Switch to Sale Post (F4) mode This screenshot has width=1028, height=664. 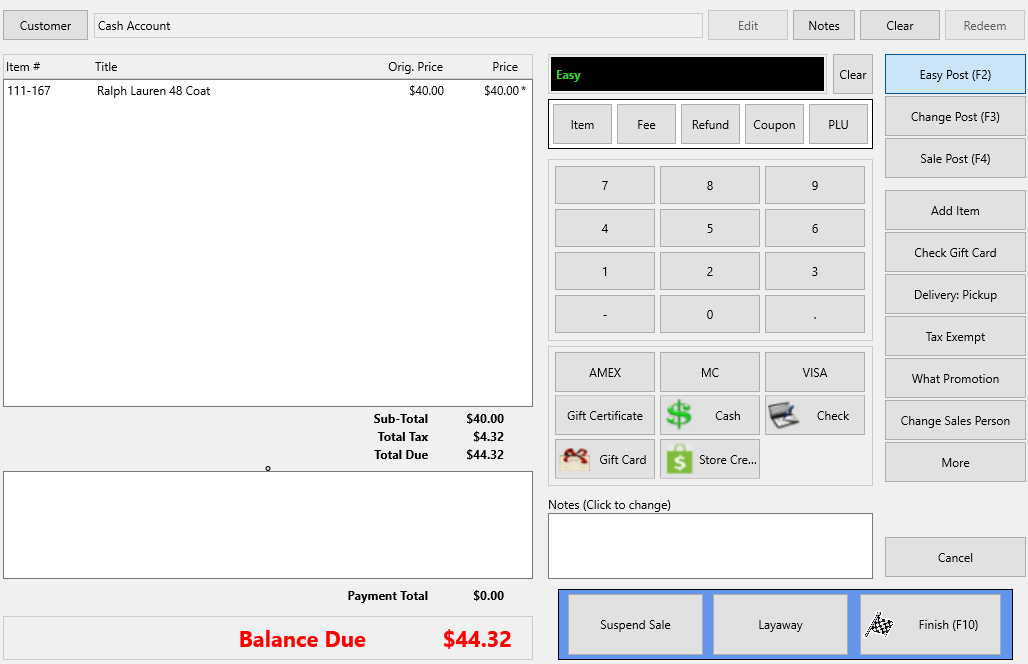[955, 159]
